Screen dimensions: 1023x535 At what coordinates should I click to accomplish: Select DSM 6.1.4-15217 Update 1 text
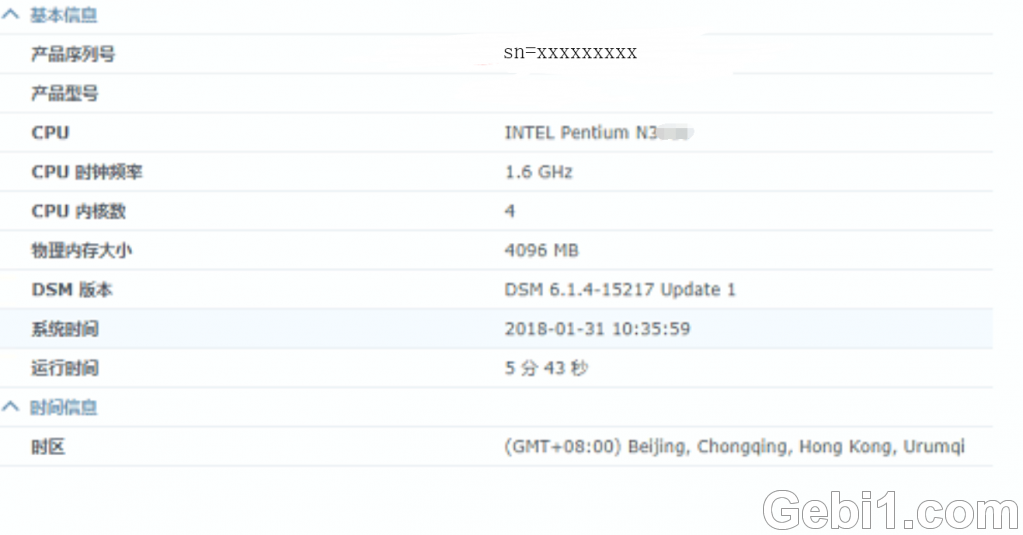click(x=620, y=290)
